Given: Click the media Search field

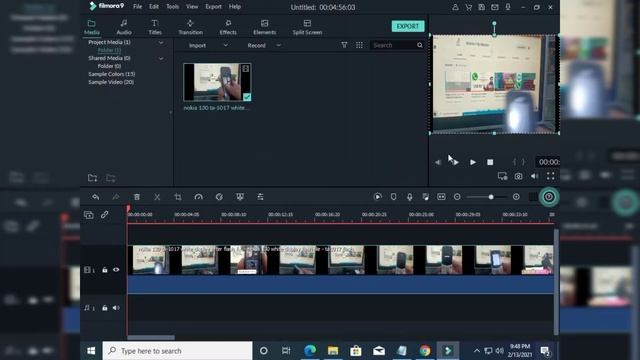Looking at the screenshot, I should point(394,45).
